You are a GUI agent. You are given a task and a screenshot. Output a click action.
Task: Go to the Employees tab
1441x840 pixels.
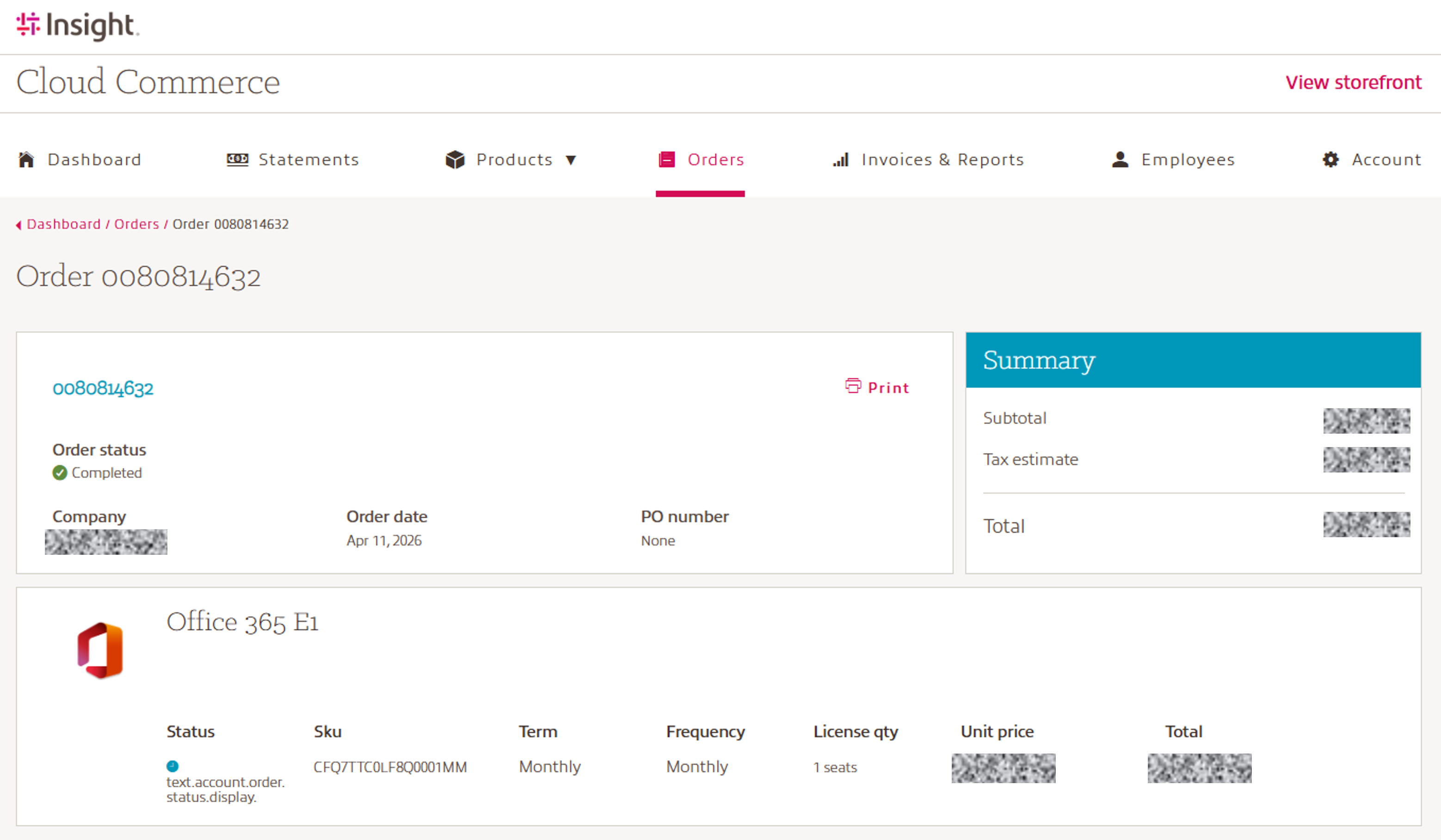1188,159
